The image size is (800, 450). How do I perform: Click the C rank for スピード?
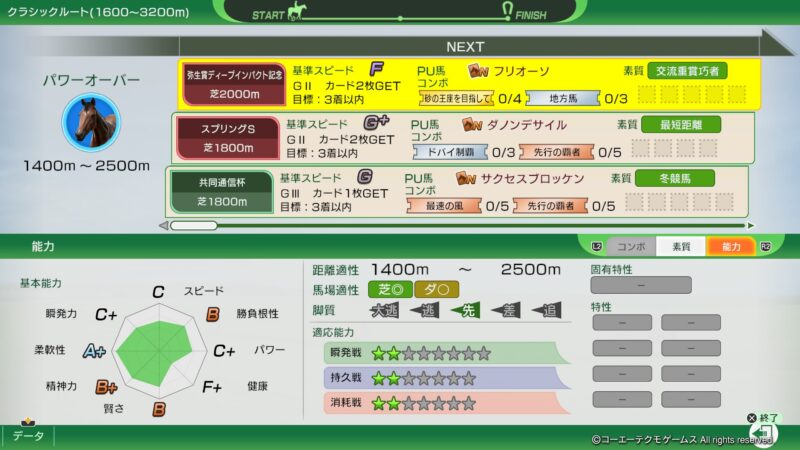pyautogui.click(x=158, y=292)
